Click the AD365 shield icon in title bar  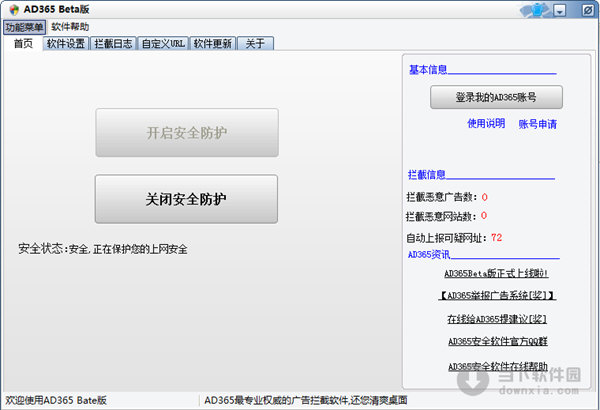[x=13, y=10]
